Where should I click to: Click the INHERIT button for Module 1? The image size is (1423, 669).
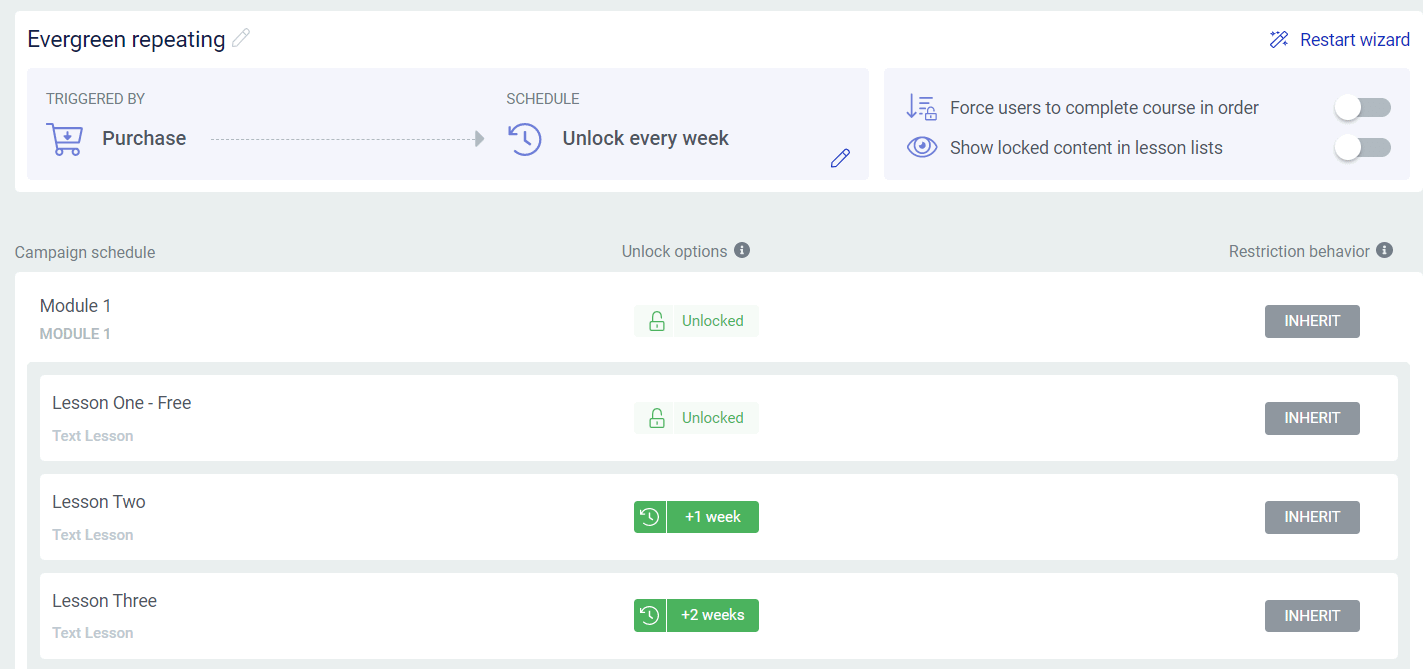tap(1312, 321)
